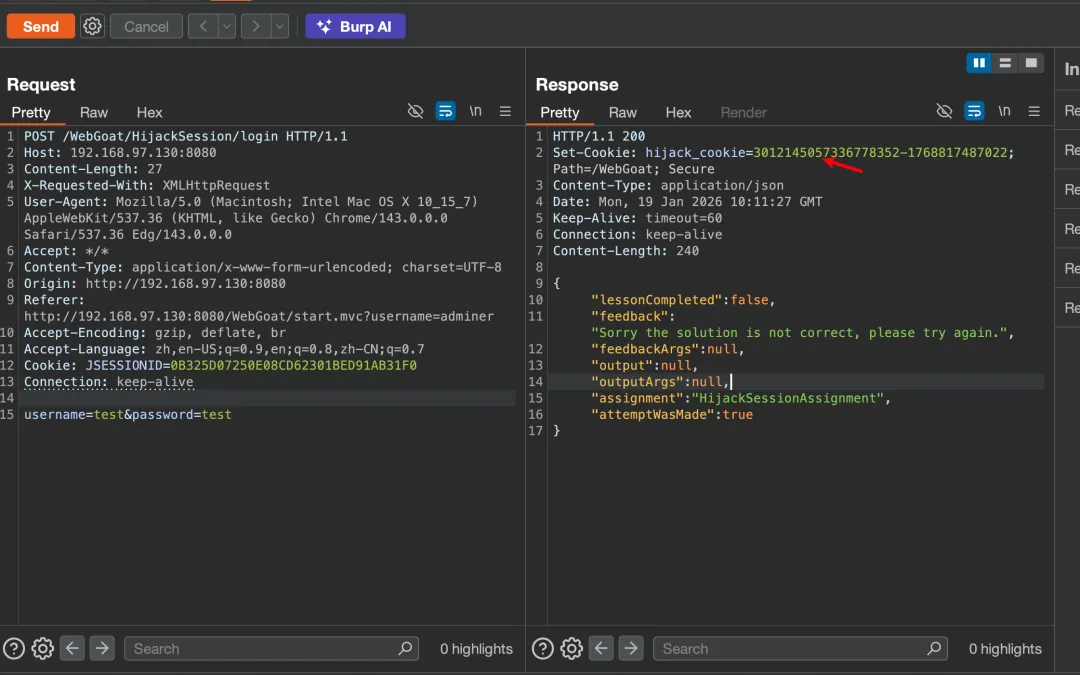Click the "lessonCompleted":false line
Image resolution: width=1080 pixels, height=675 pixels.
coord(683,300)
